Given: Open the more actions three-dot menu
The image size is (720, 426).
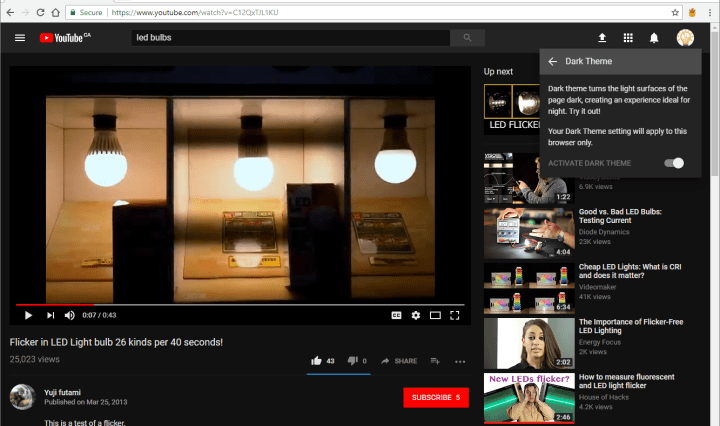Looking at the screenshot, I should click(460, 361).
